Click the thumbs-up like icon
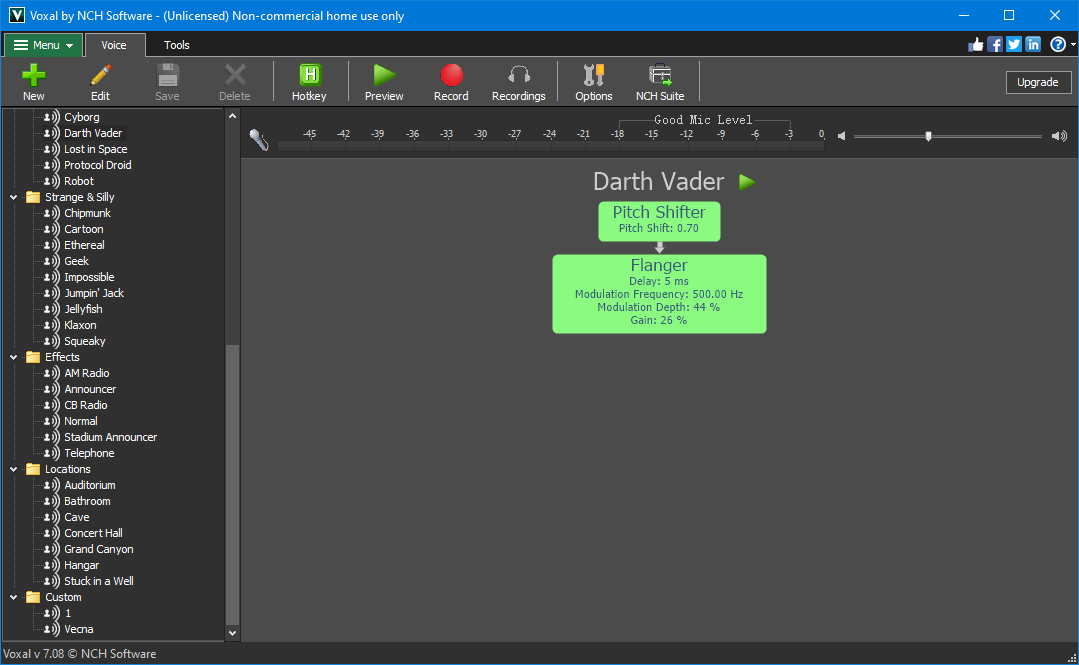 pyautogui.click(x=976, y=45)
